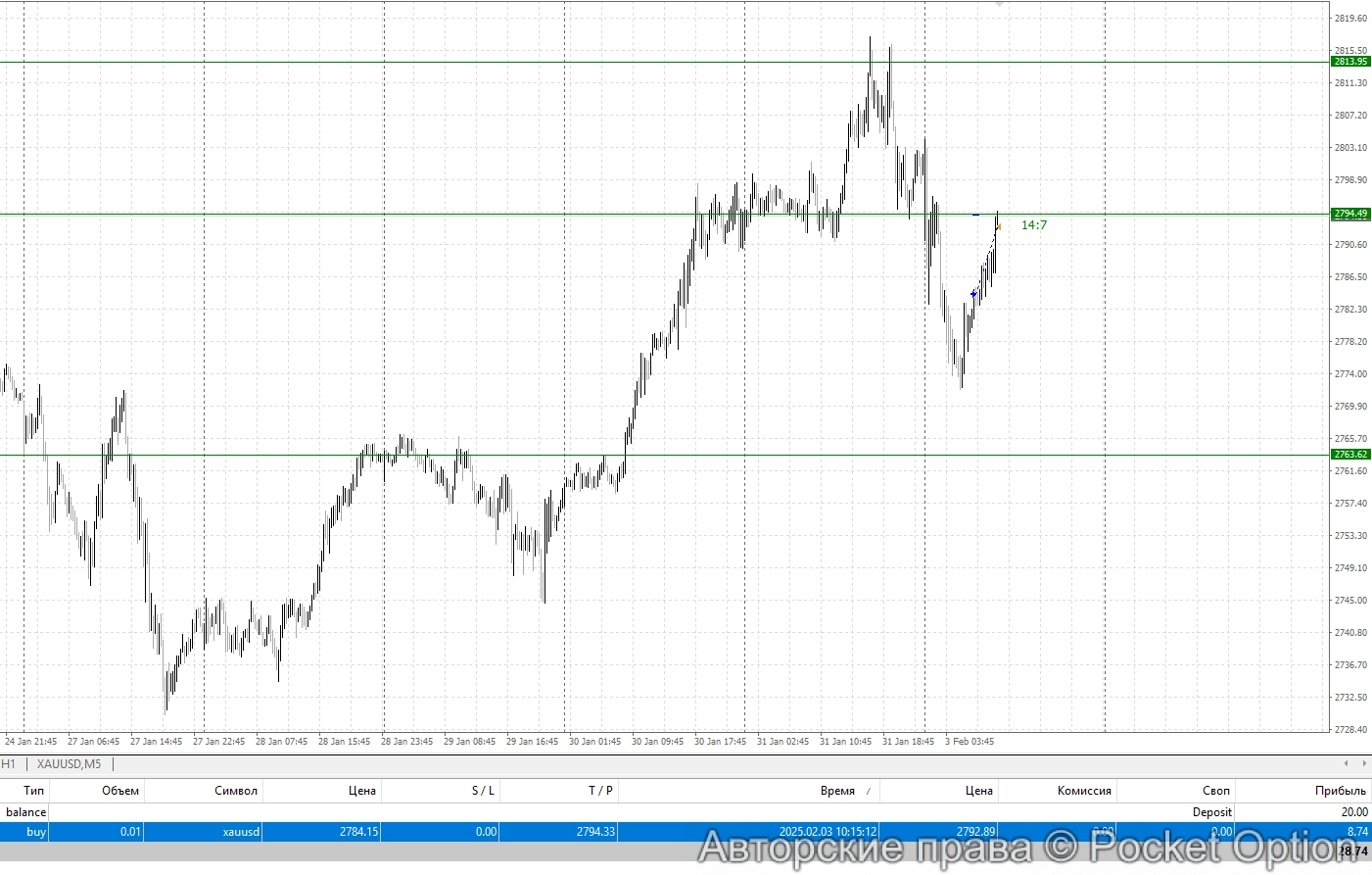Click the Тип column header

tap(34, 791)
